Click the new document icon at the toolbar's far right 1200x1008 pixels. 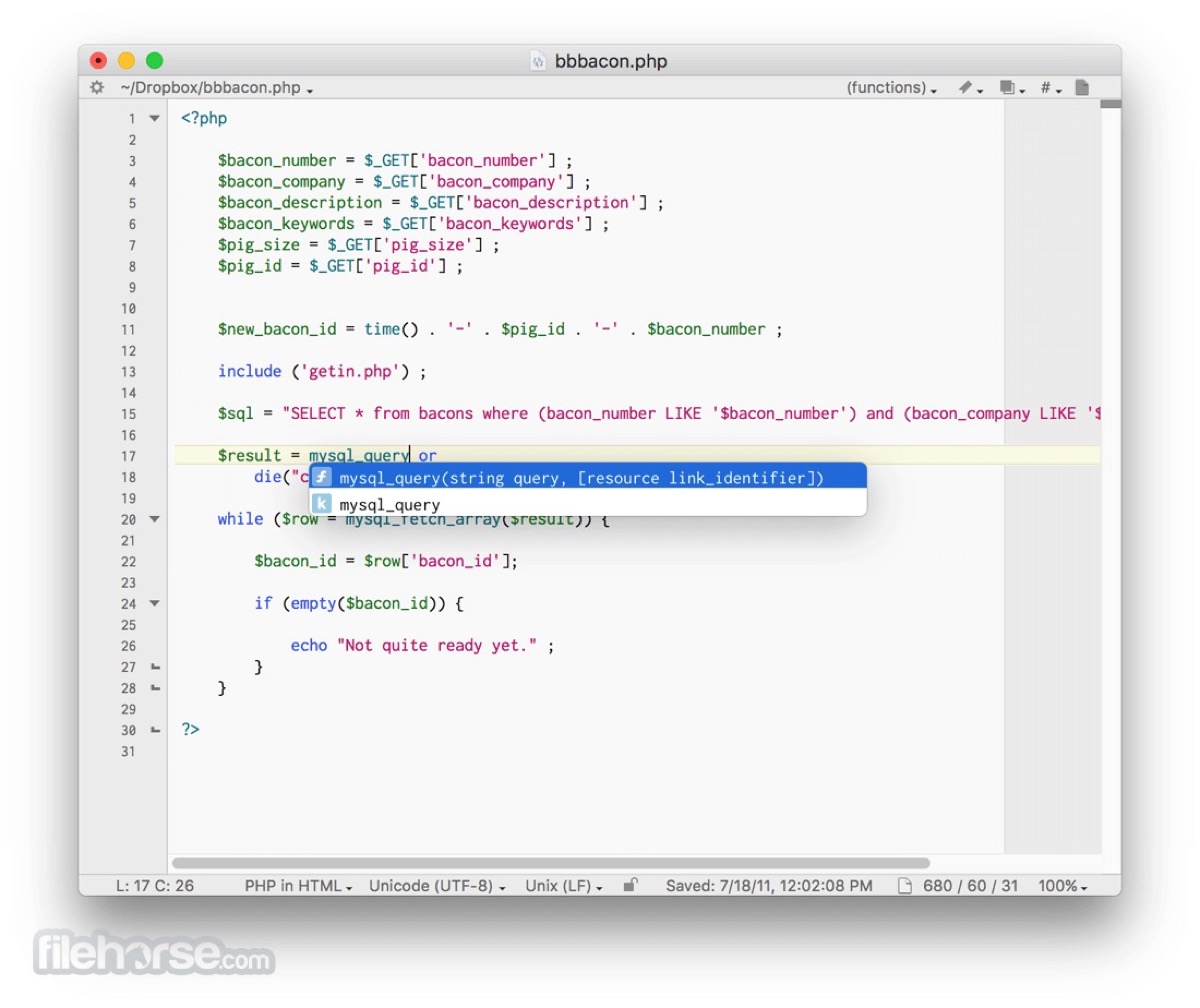[1081, 87]
